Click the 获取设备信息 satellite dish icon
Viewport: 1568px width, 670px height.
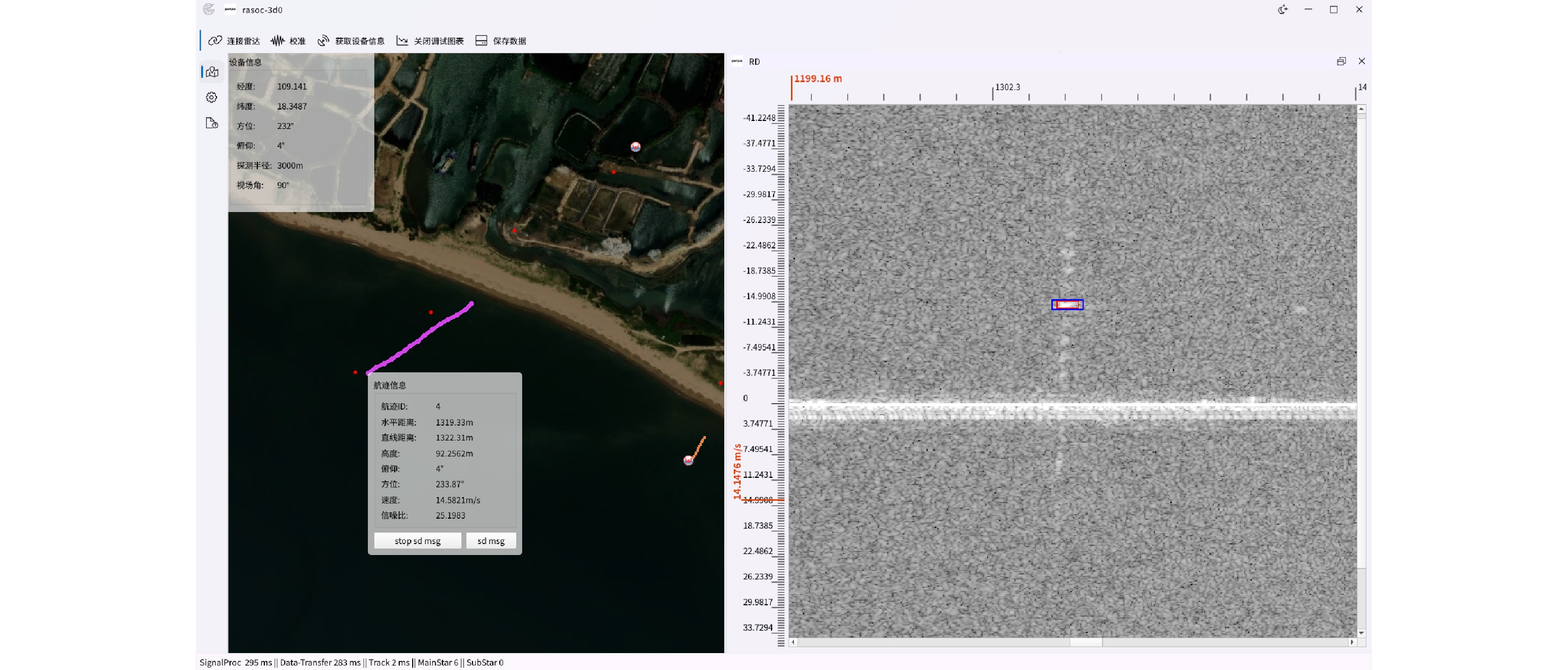pos(323,41)
